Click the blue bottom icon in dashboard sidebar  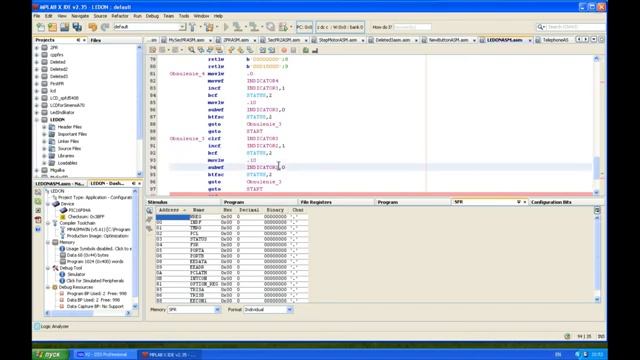pyautogui.click(x=38, y=229)
